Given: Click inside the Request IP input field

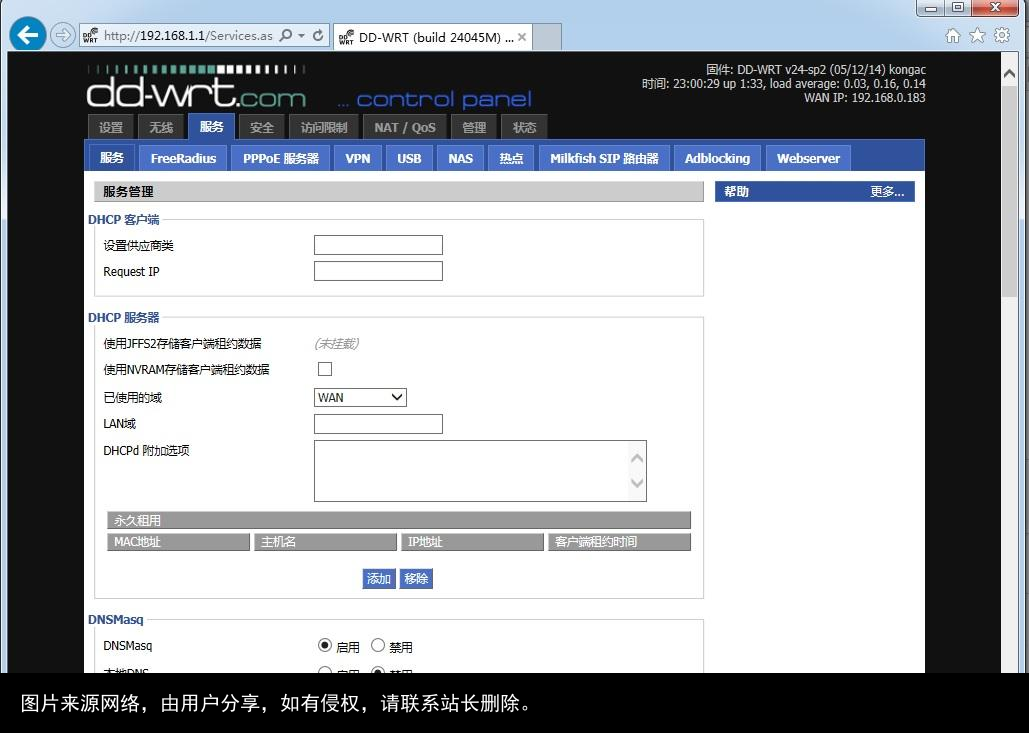Looking at the screenshot, I should (378, 270).
